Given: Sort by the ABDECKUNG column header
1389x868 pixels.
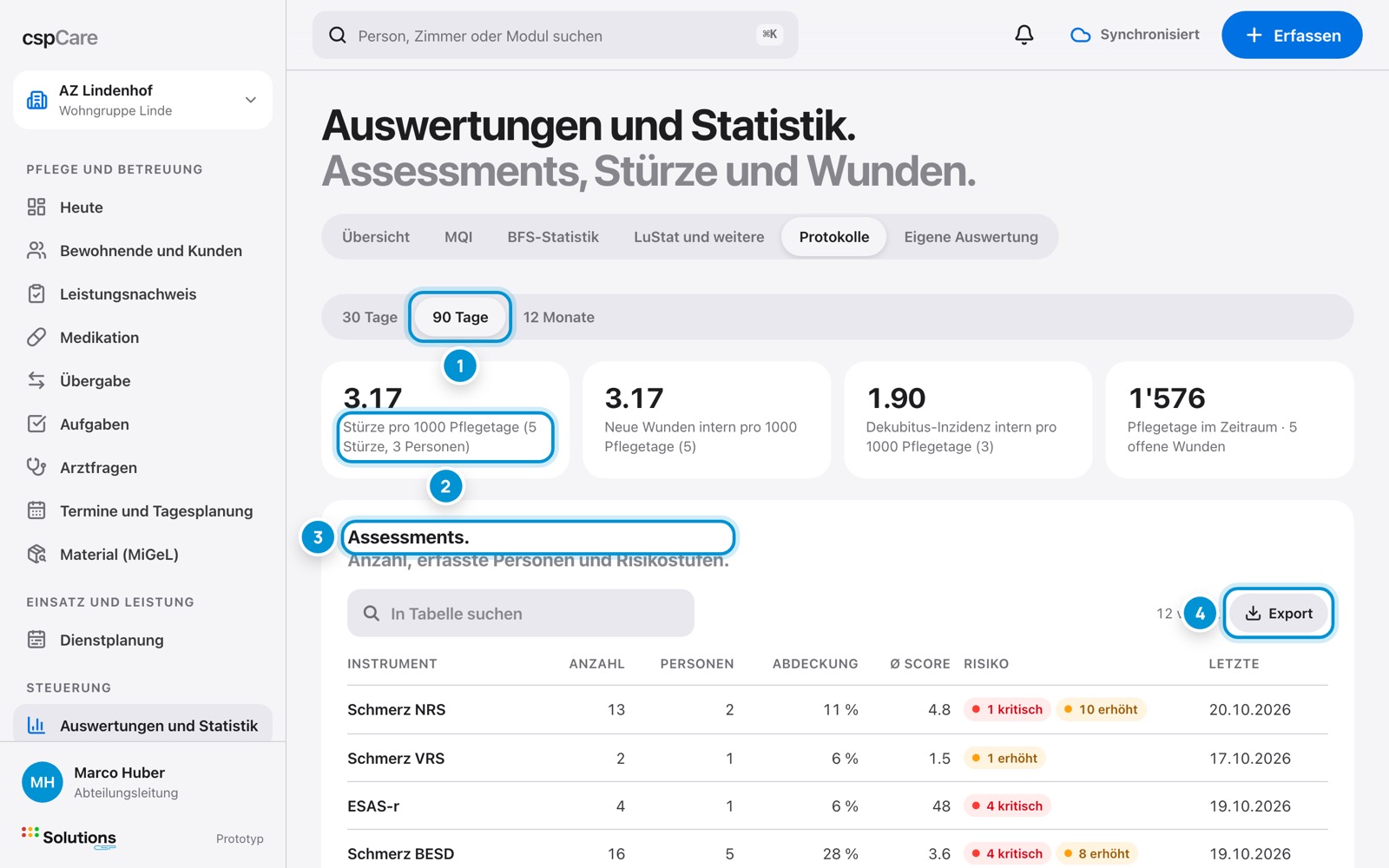Looking at the screenshot, I should pos(815,663).
